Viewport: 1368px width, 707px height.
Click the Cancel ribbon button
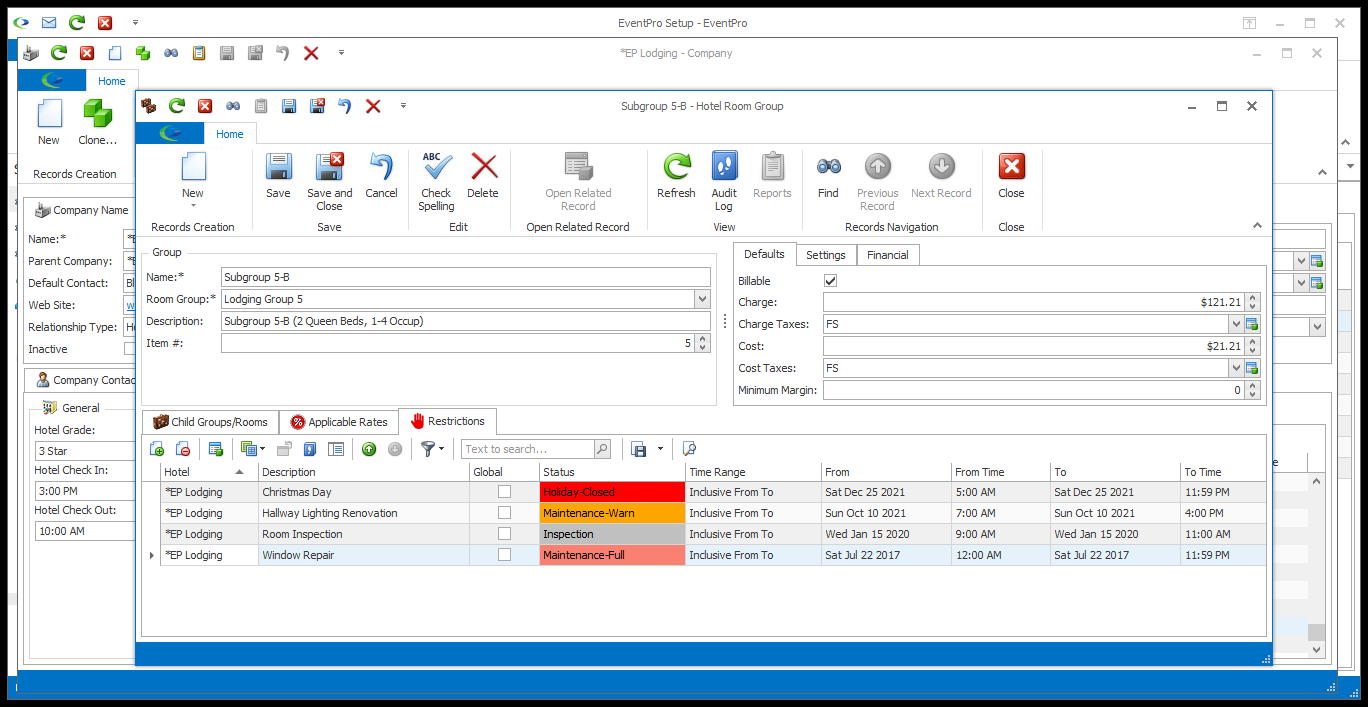pyautogui.click(x=381, y=176)
